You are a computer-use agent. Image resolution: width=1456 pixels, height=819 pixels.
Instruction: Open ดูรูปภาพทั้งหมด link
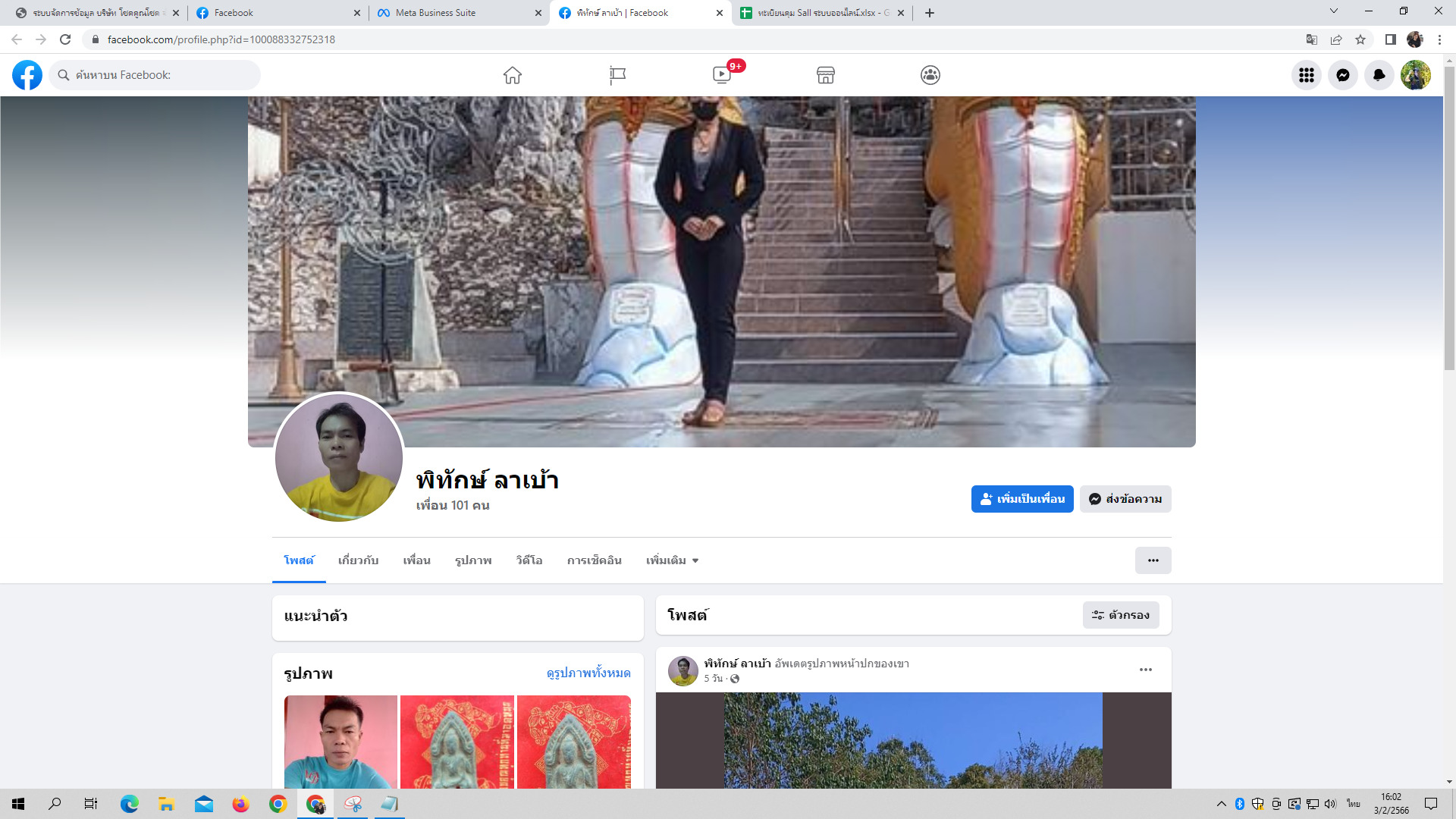[x=588, y=673]
